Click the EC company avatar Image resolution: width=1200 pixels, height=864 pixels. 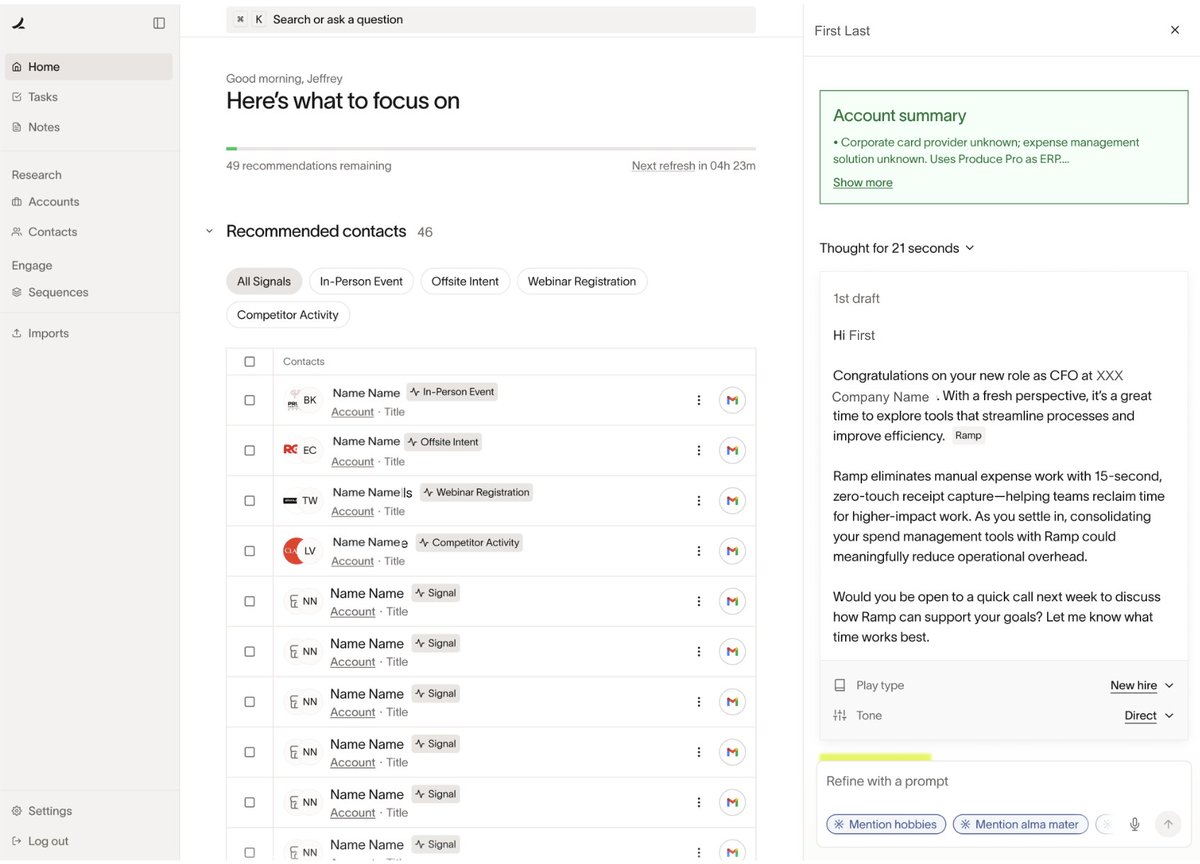coord(291,450)
